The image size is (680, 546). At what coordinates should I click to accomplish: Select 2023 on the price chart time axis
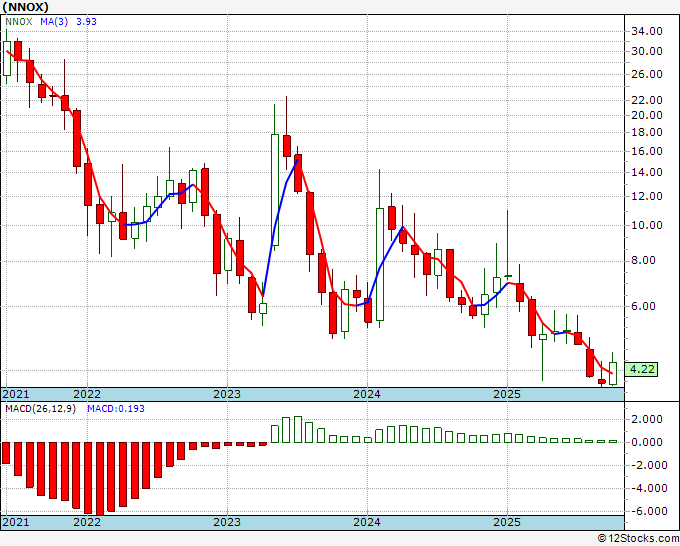[x=227, y=394]
